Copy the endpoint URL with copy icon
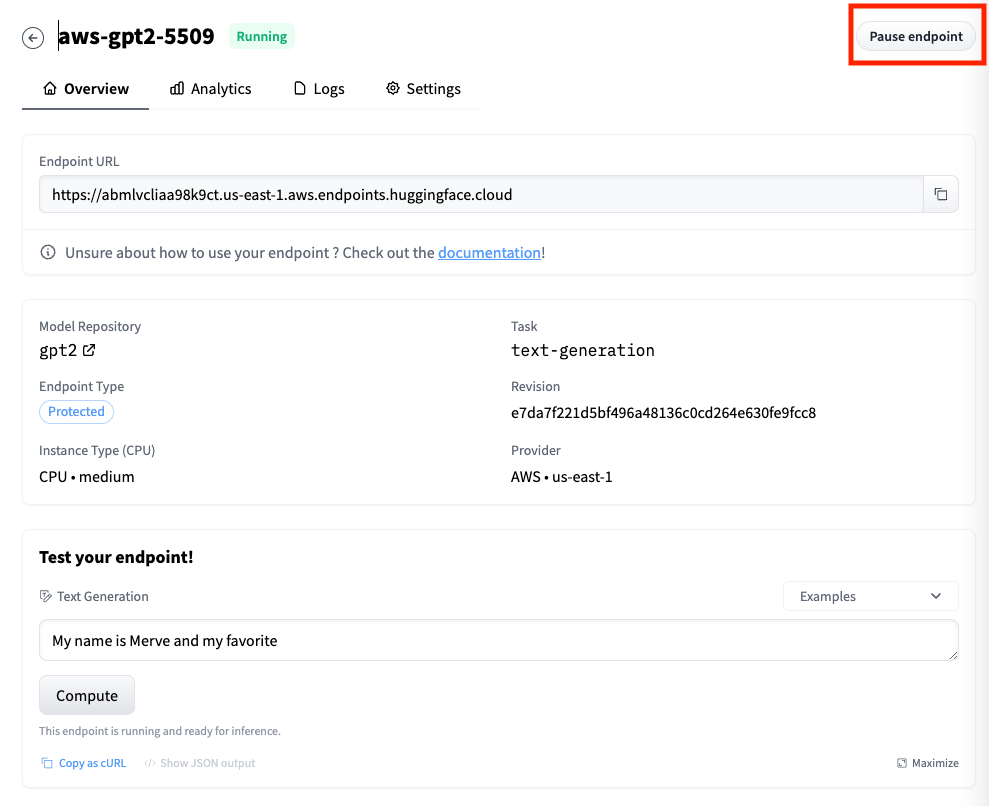989x806 pixels. pos(940,195)
